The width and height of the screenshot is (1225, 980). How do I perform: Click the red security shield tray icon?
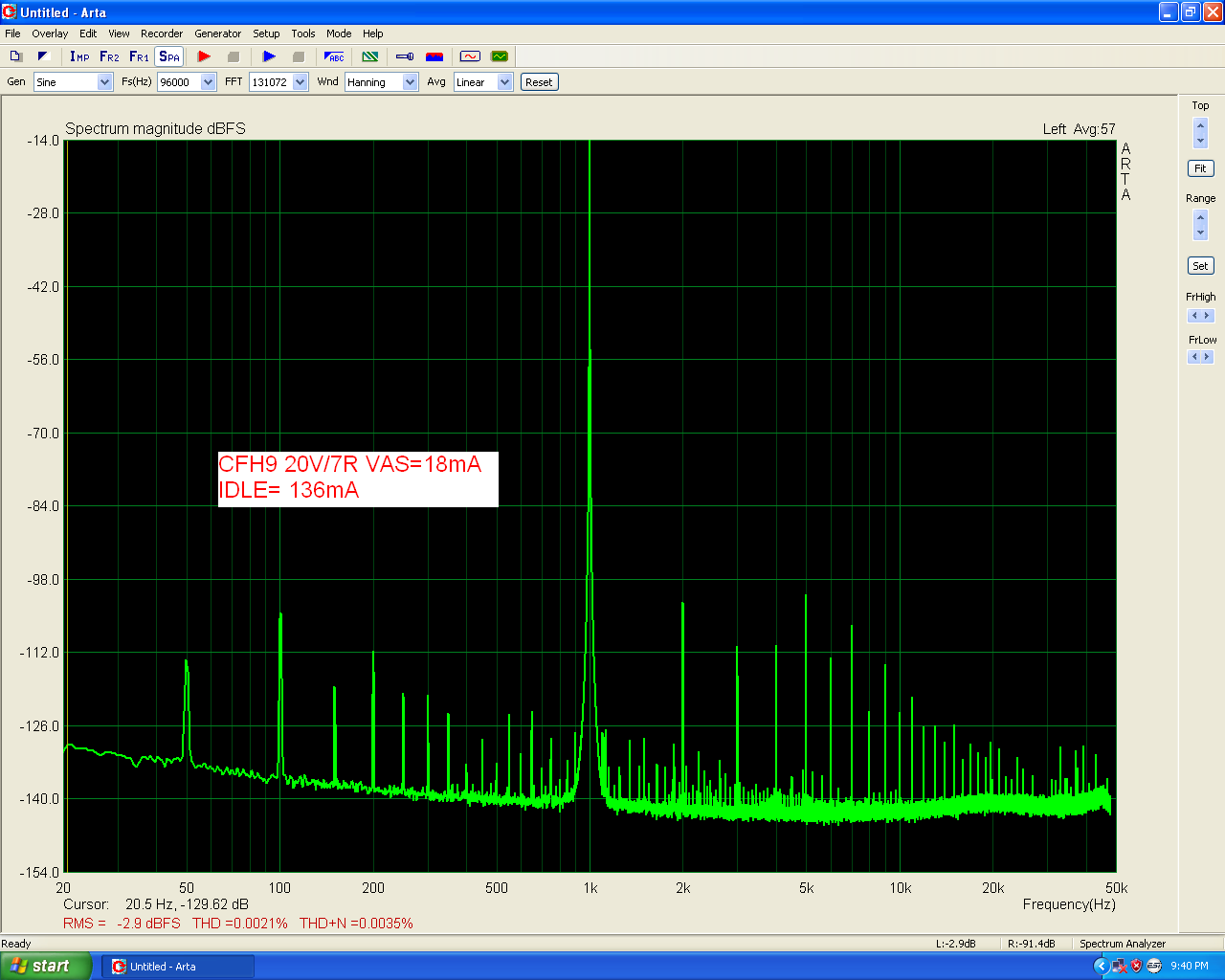(1136, 967)
